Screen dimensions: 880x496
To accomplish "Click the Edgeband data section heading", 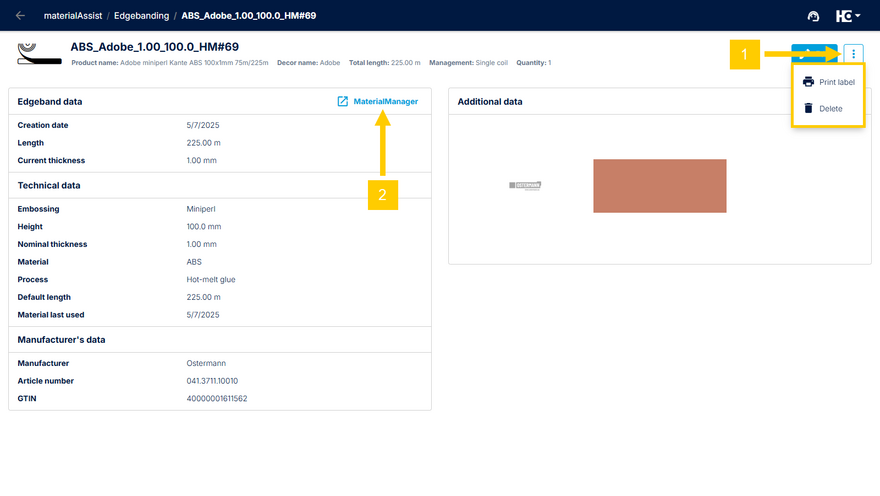I will [x=50, y=102].
